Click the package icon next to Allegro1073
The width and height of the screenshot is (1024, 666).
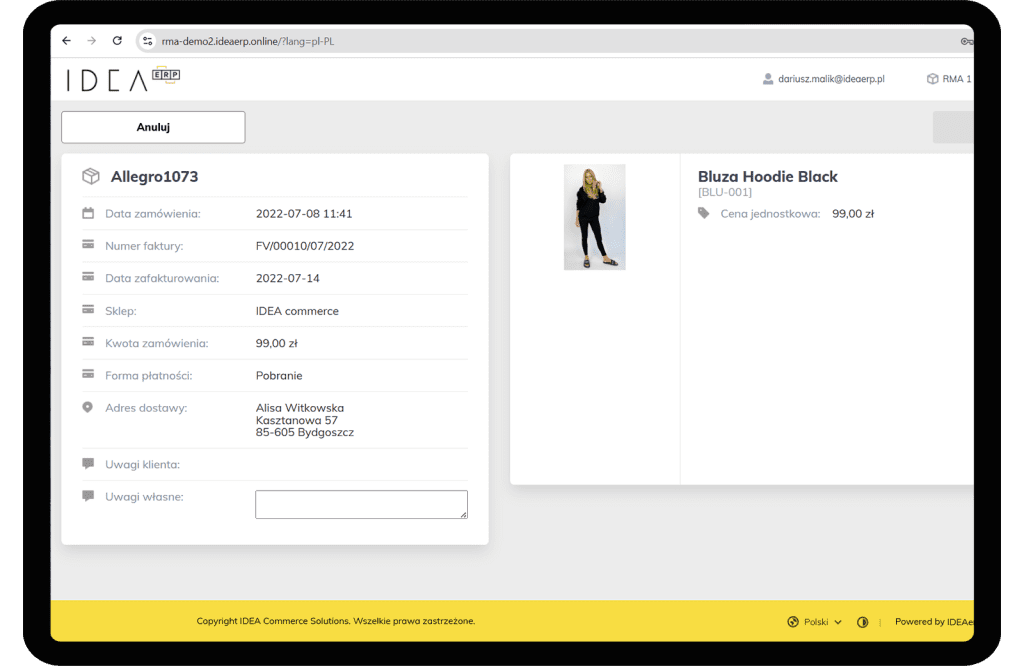[x=91, y=177]
